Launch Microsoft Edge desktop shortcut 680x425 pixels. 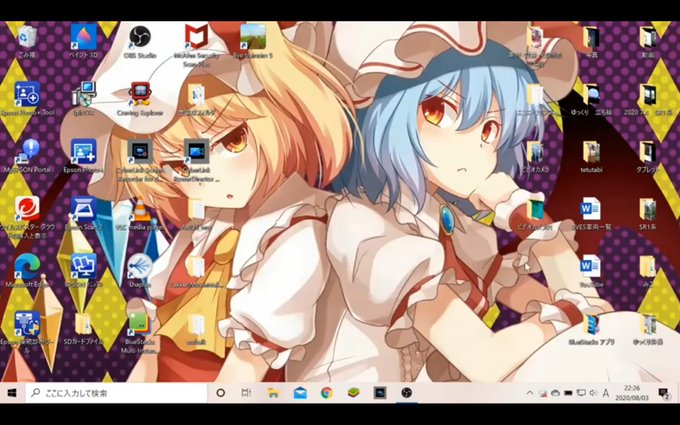coord(27,266)
